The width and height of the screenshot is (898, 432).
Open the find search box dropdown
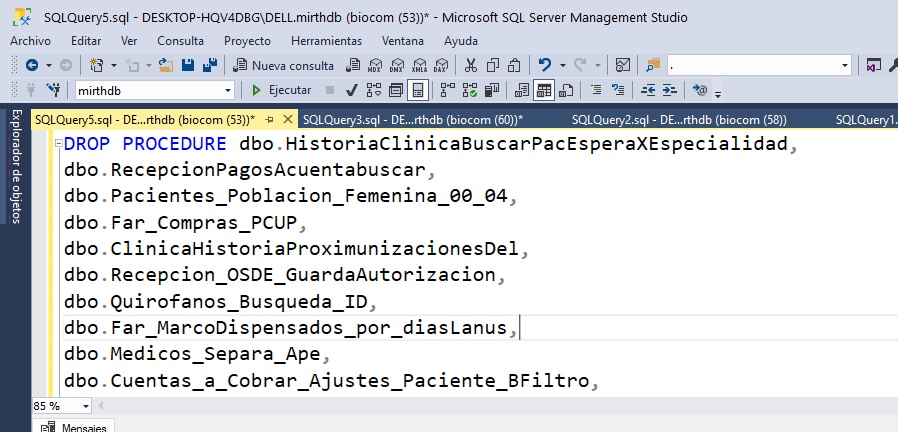(x=845, y=65)
